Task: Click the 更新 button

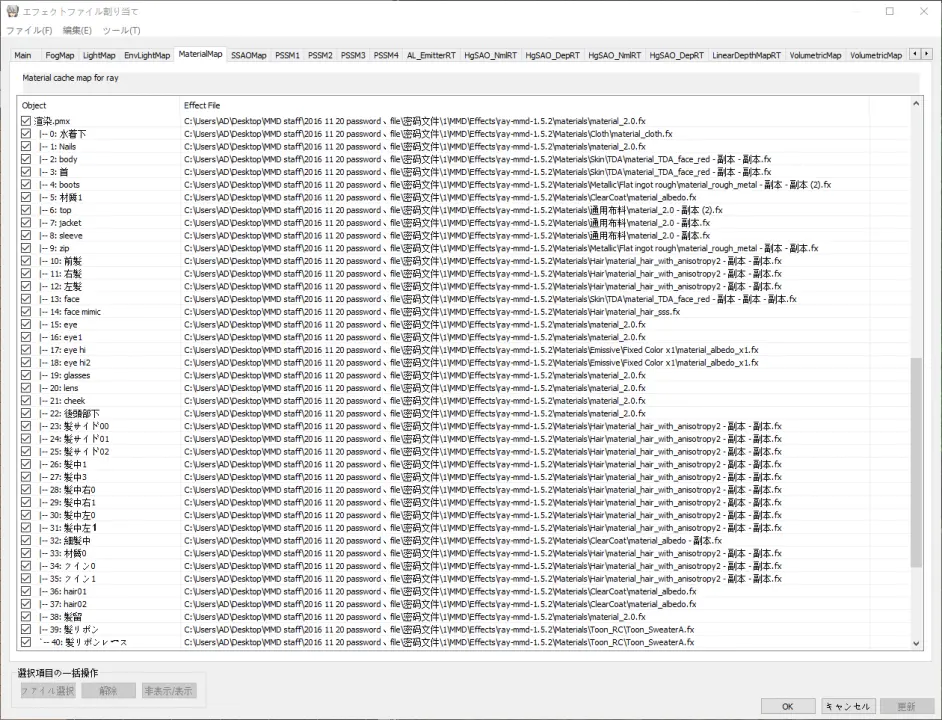Action: 907,706
